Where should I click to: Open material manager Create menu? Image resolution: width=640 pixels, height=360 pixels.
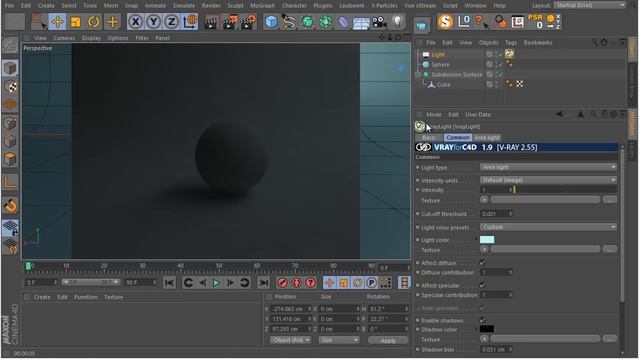pos(42,297)
